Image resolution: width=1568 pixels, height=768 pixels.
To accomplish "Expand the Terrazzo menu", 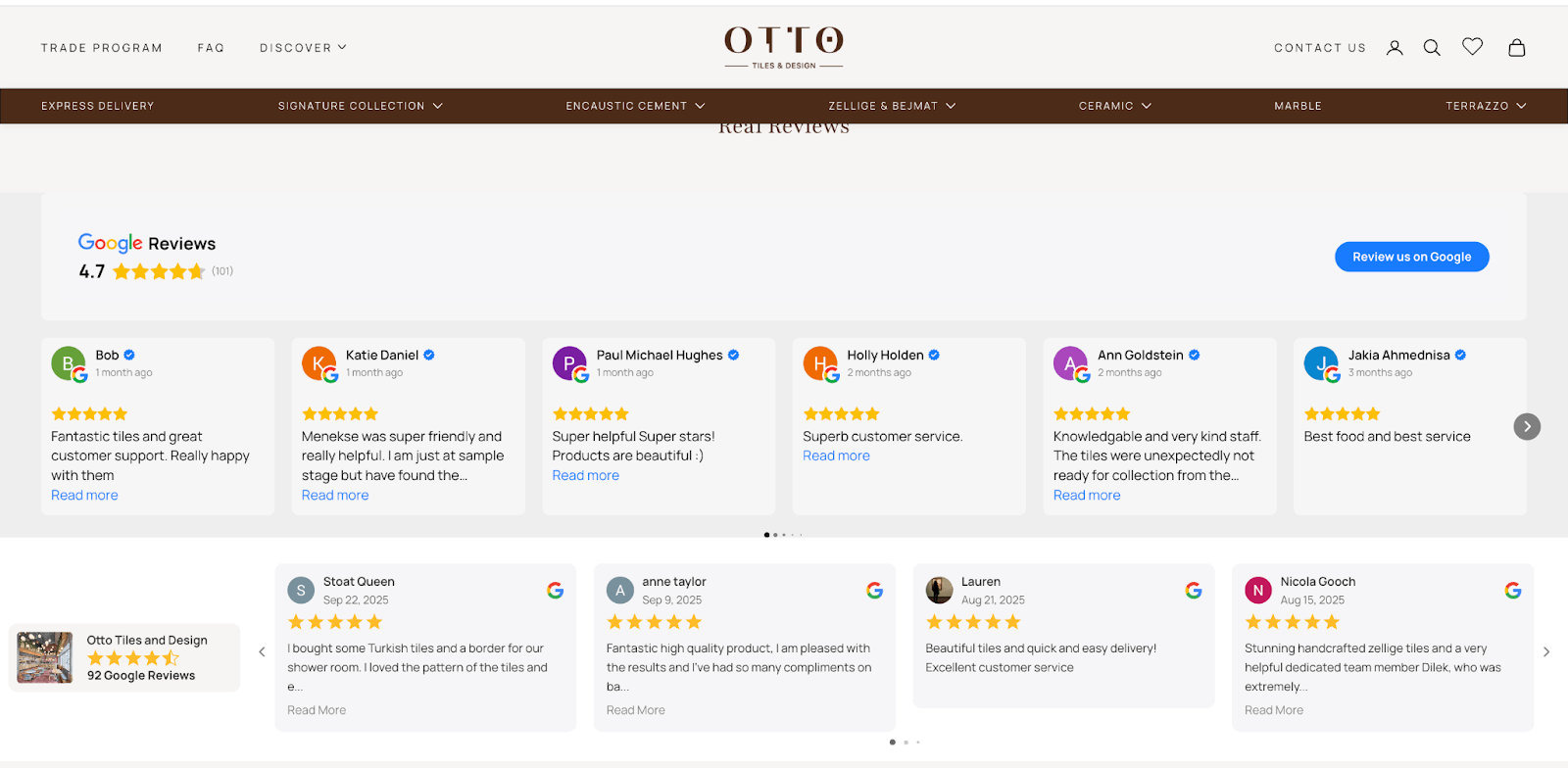I will click(x=1486, y=106).
